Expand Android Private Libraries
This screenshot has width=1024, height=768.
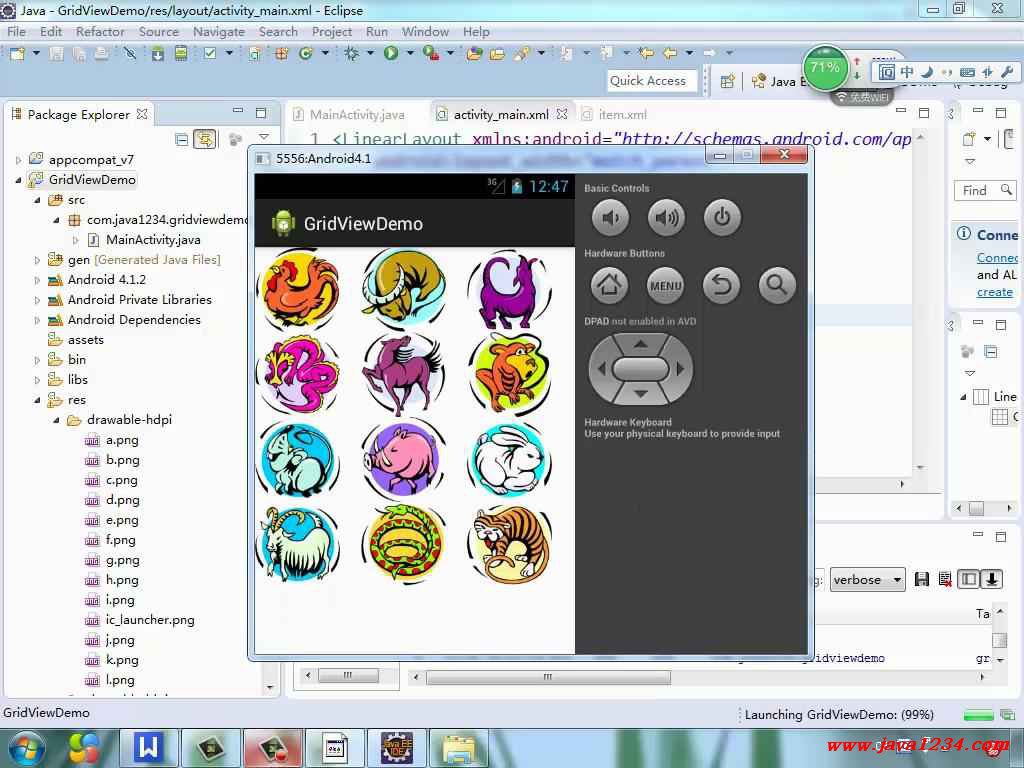pyautogui.click(x=37, y=300)
